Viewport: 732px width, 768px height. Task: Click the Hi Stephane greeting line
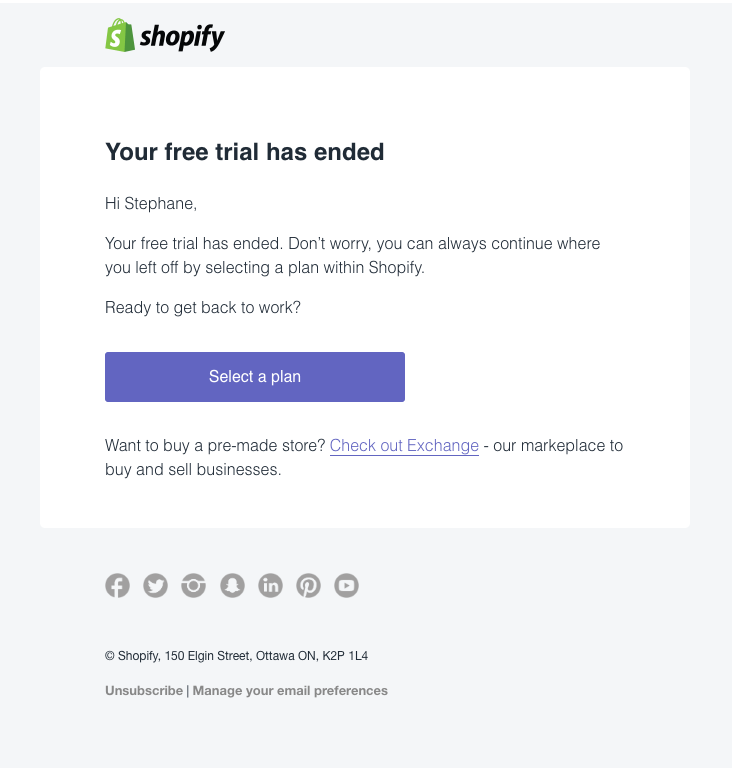[151, 203]
